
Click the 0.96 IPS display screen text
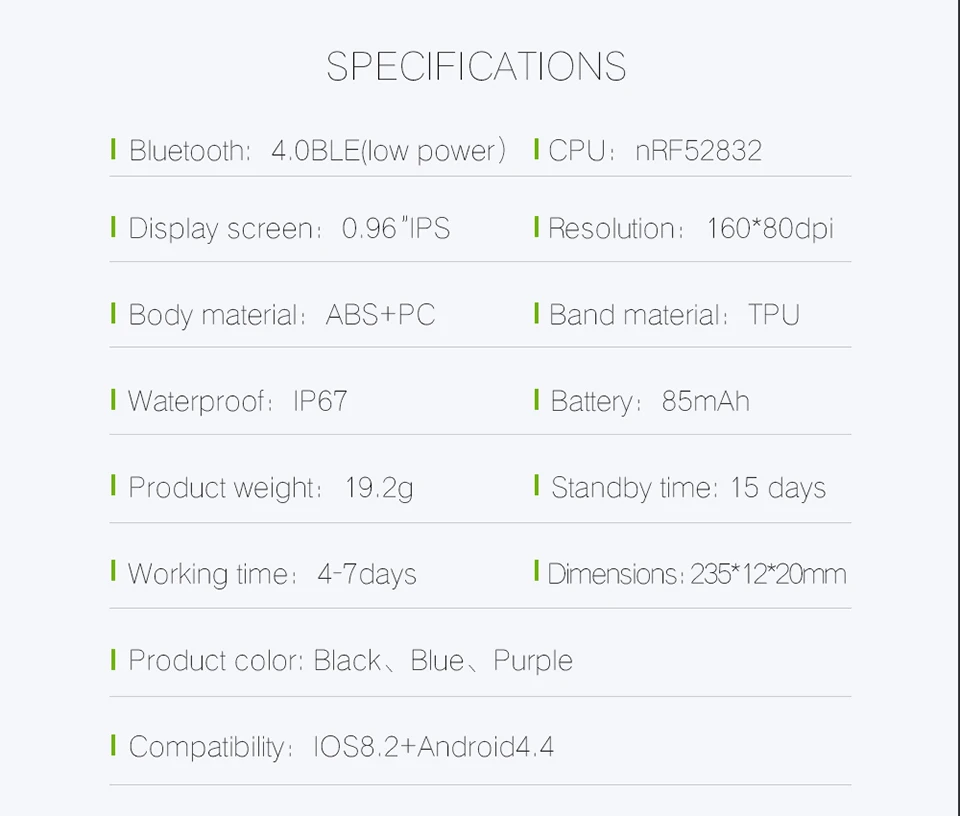396,228
